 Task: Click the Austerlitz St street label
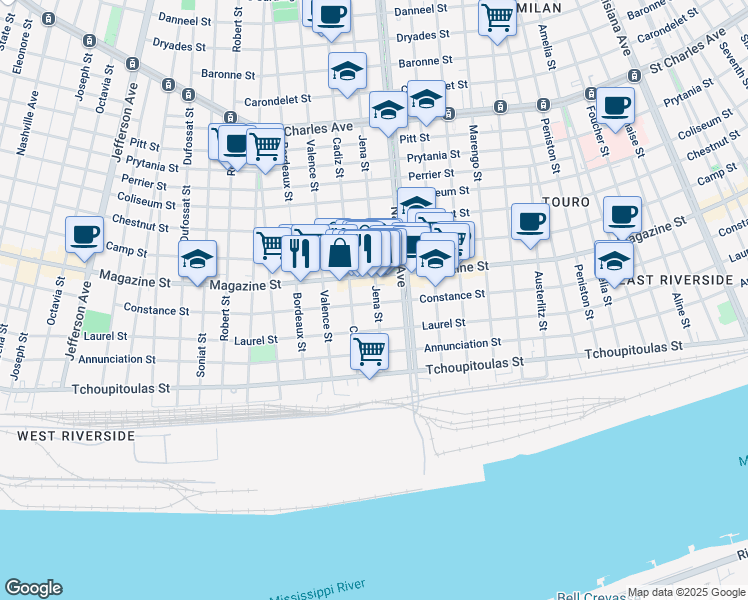[x=540, y=301]
